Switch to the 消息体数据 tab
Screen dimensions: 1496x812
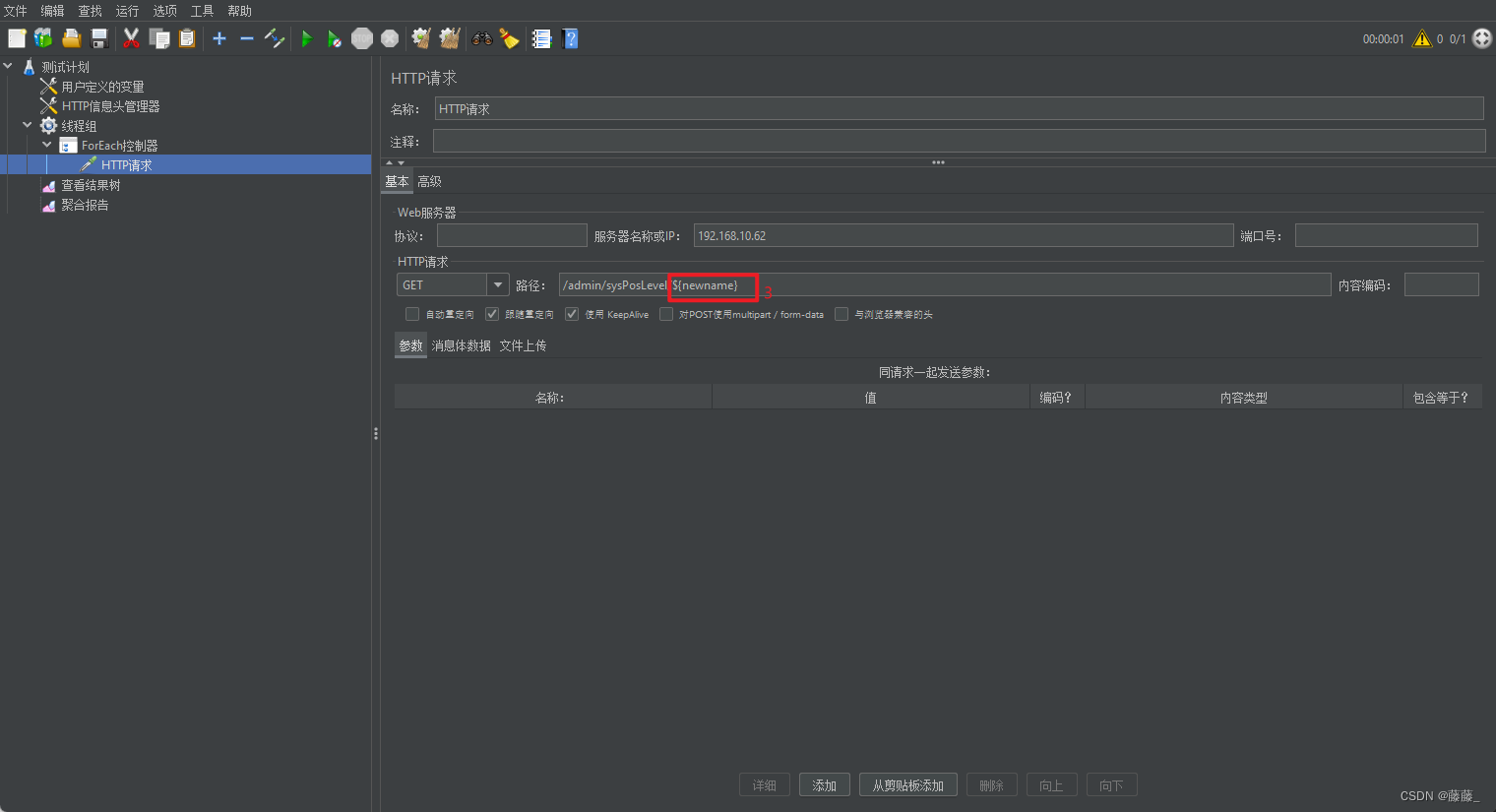(x=461, y=345)
